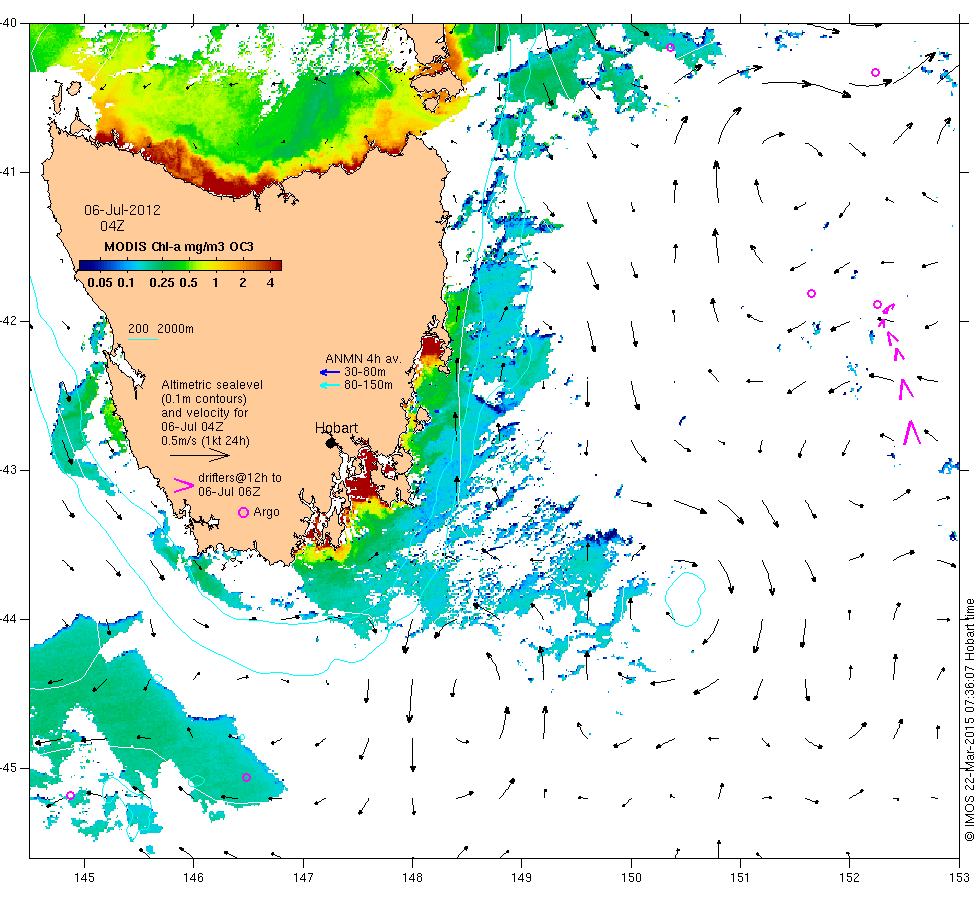Click the Argo float marker near 152.3E, 41.9S
This screenshot has height=900, width=980.
pos(878,305)
